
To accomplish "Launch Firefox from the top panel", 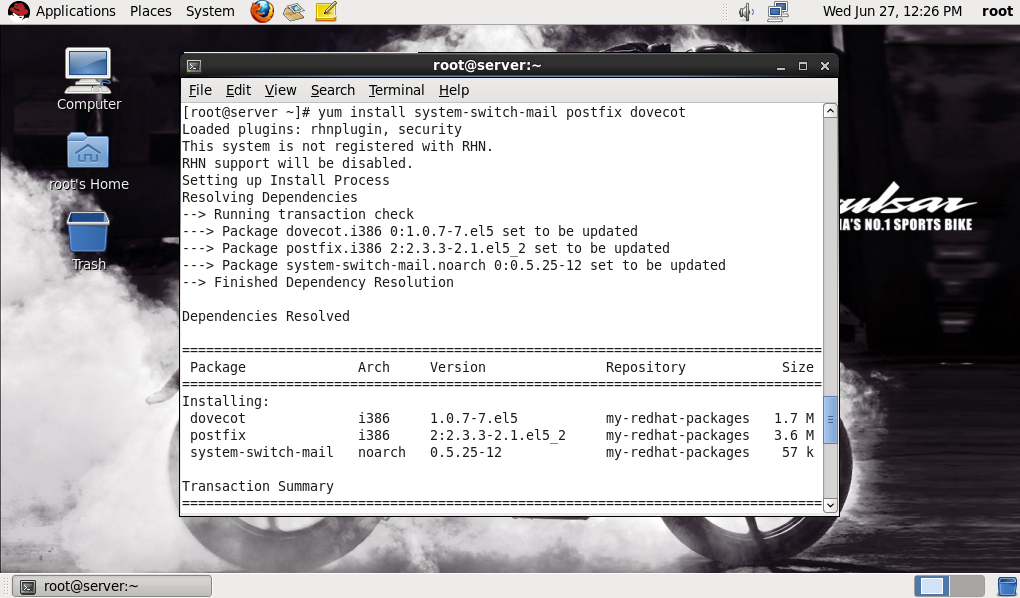I will [x=262, y=11].
